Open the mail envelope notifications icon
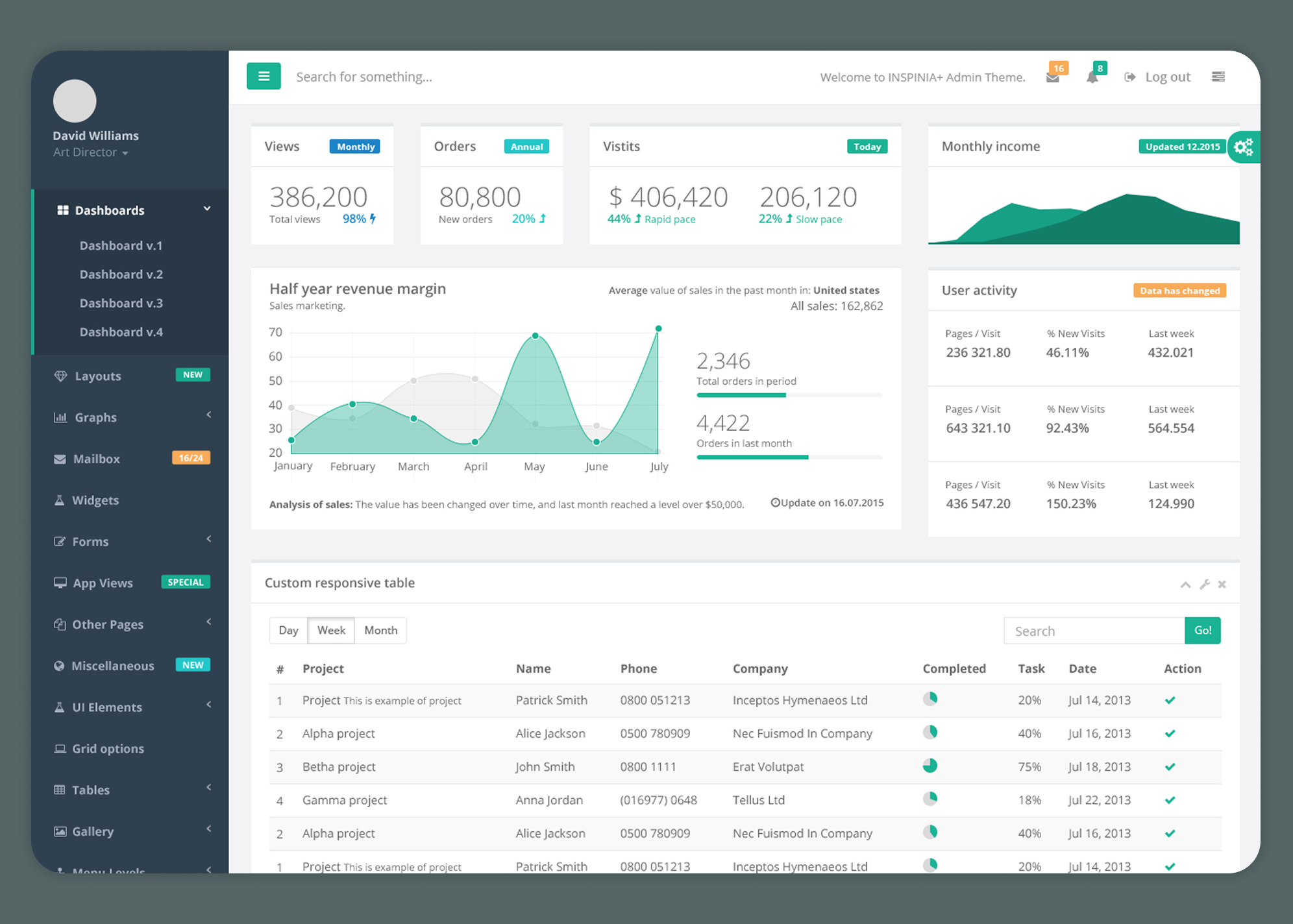Image resolution: width=1293 pixels, height=924 pixels. tap(1052, 78)
